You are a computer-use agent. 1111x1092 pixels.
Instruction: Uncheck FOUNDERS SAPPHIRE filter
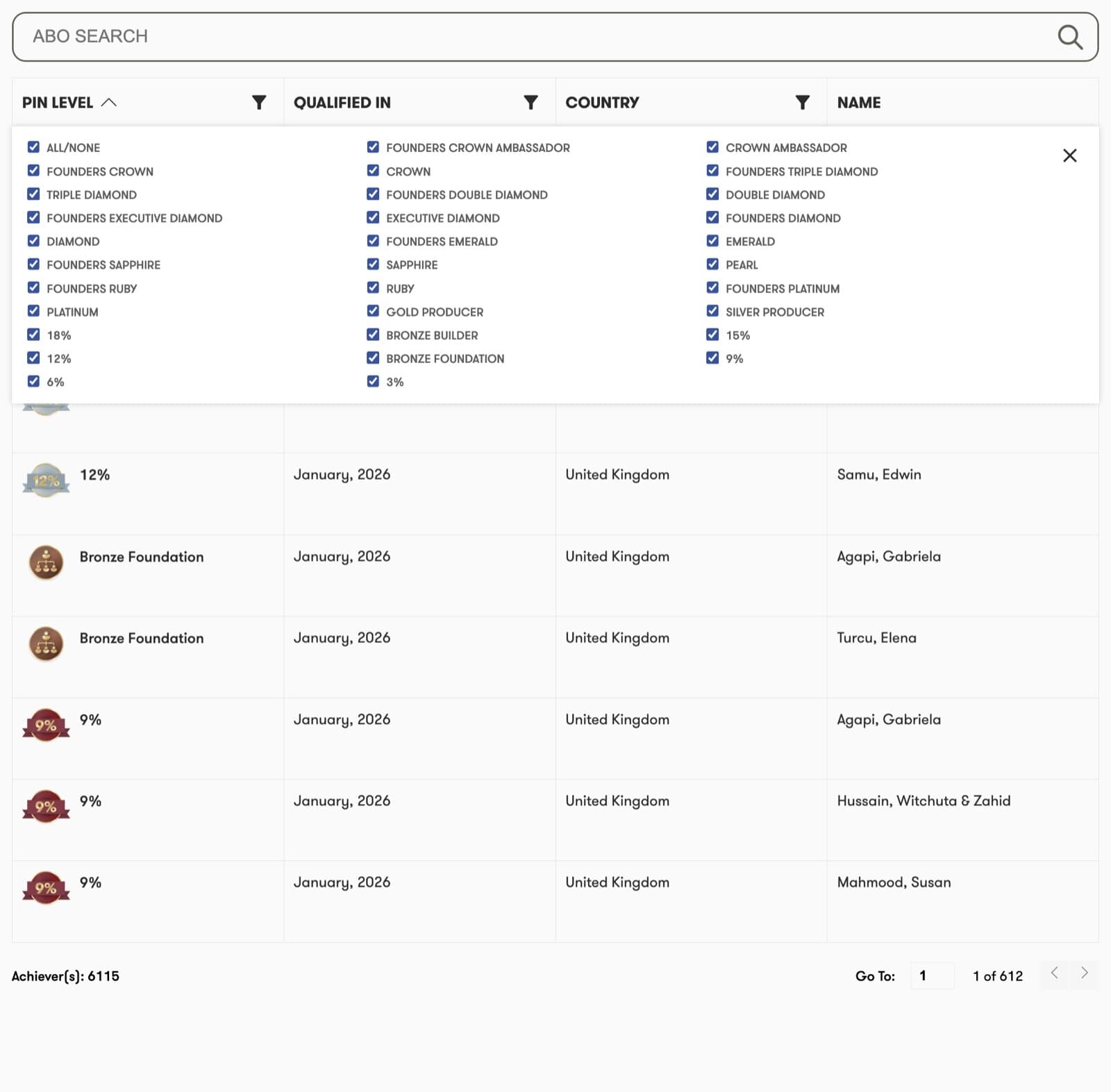33,264
